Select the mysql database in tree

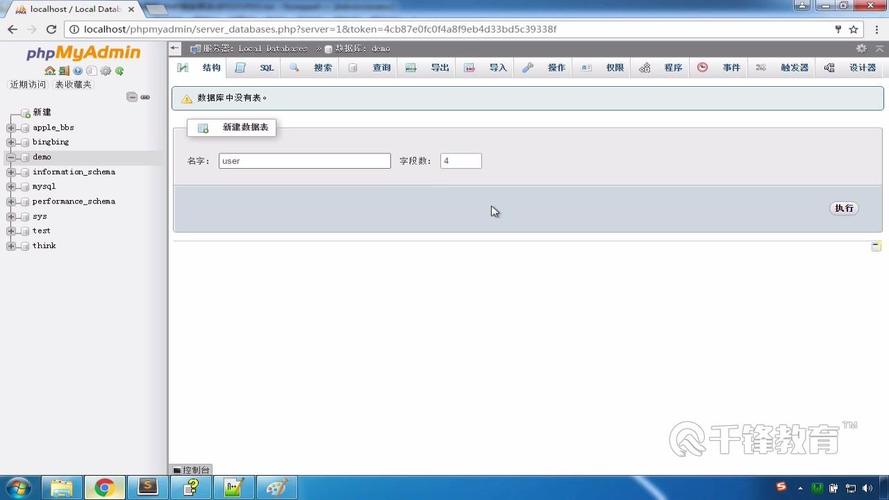click(44, 187)
